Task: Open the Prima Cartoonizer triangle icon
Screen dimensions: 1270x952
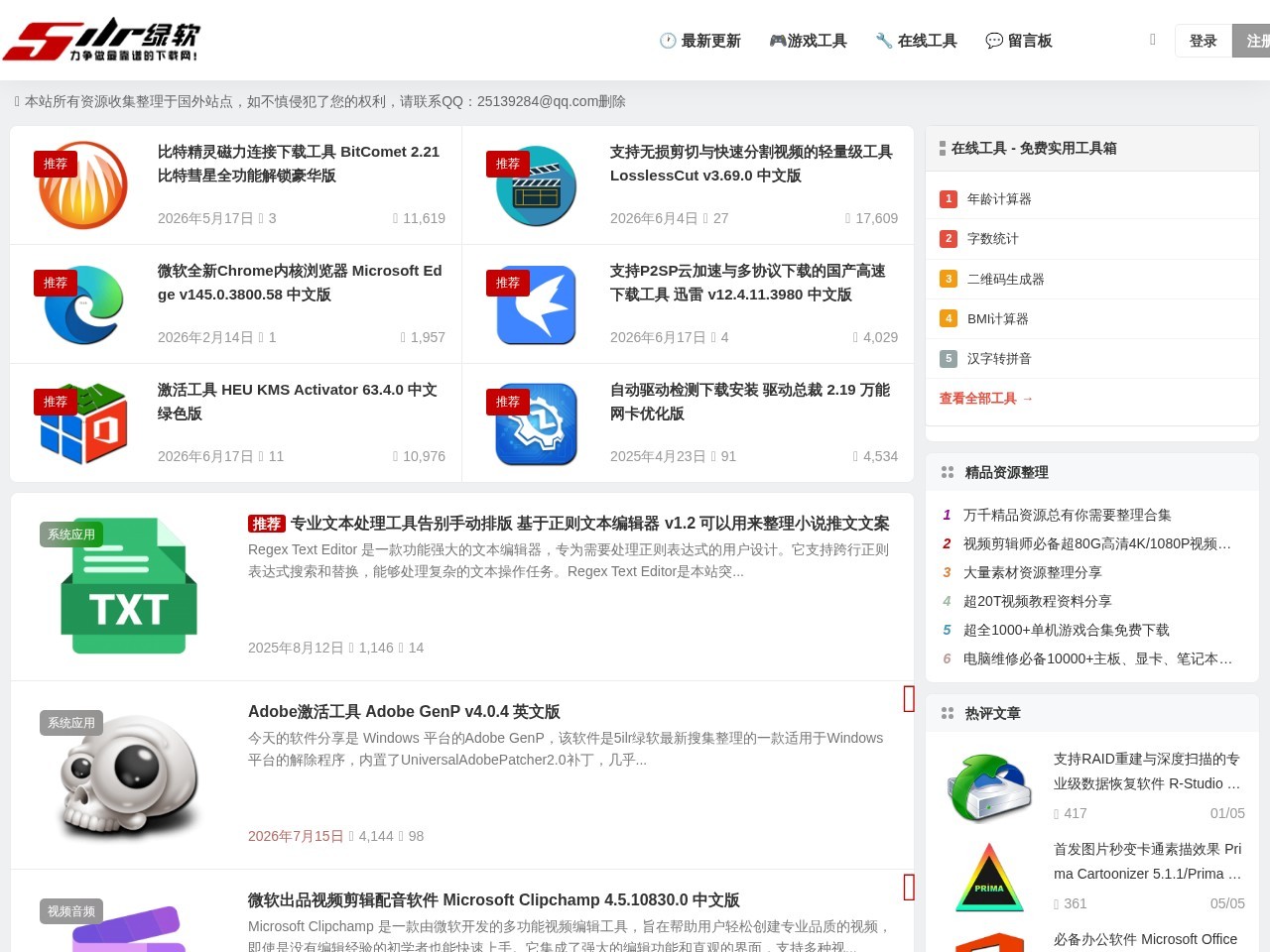Action: coord(989,877)
